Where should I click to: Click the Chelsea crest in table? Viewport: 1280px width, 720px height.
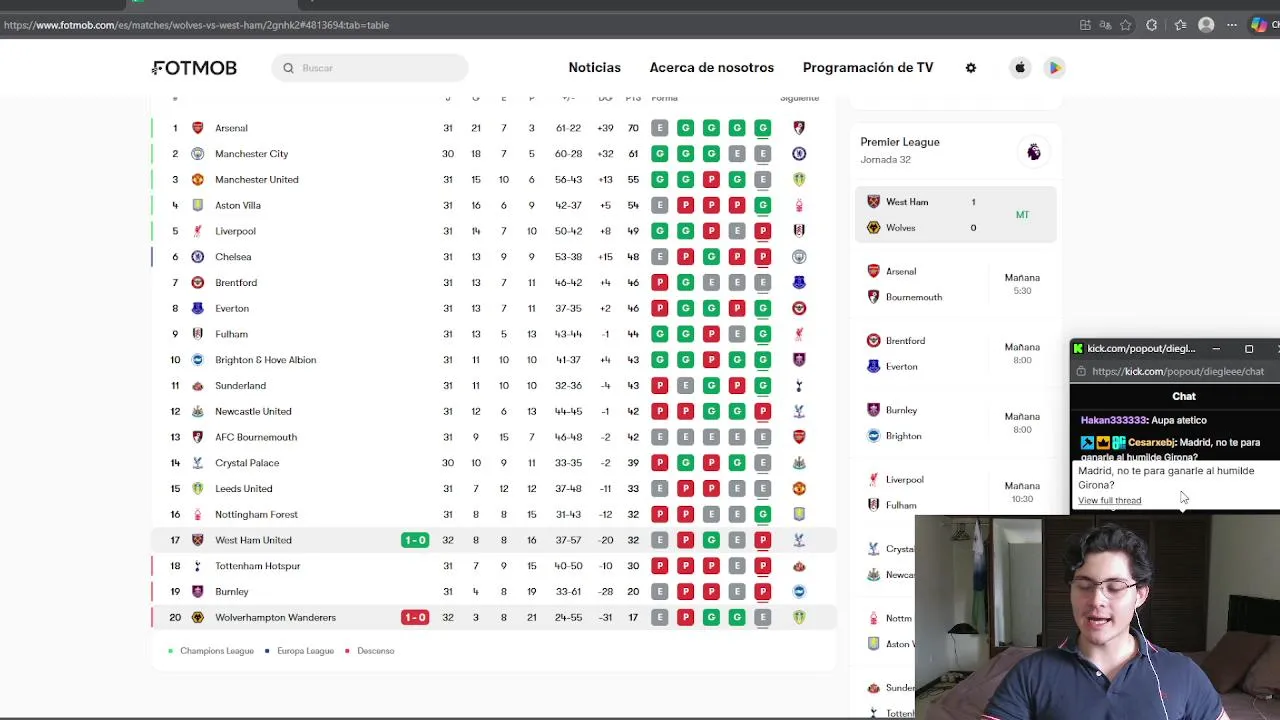(x=197, y=257)
